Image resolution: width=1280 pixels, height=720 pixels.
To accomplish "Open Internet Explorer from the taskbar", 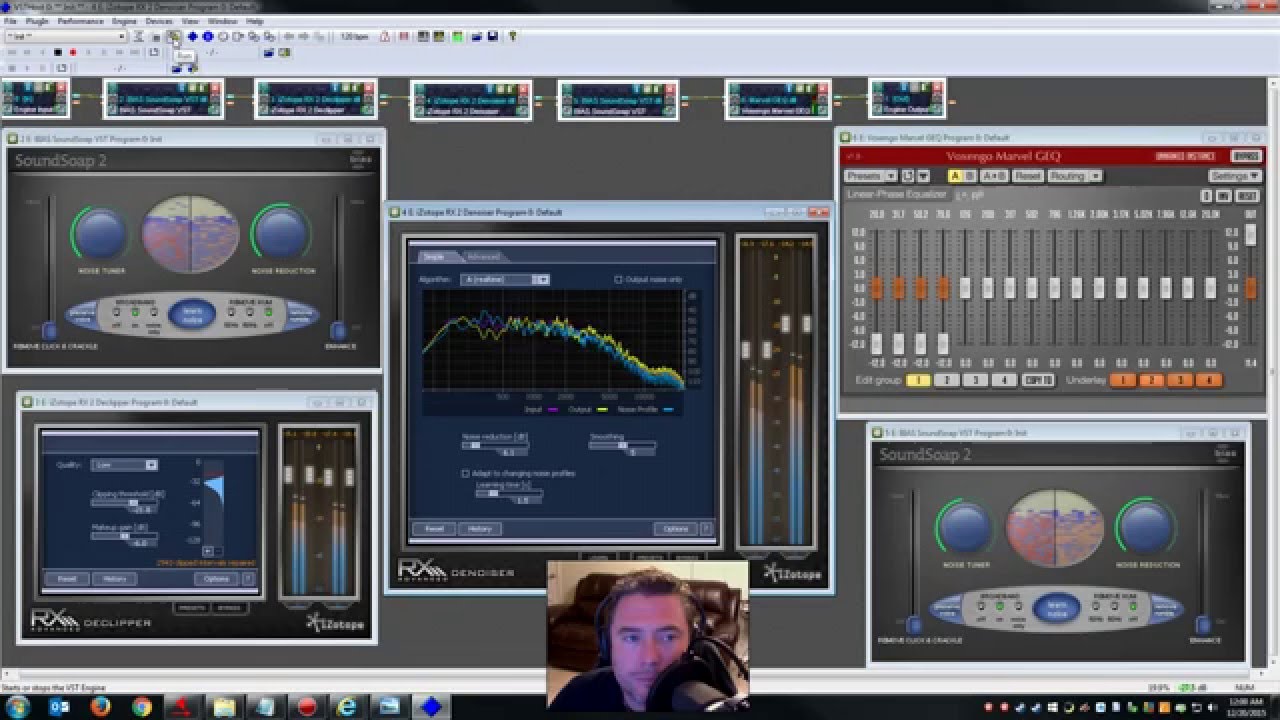I will click(x=348, y=706).
